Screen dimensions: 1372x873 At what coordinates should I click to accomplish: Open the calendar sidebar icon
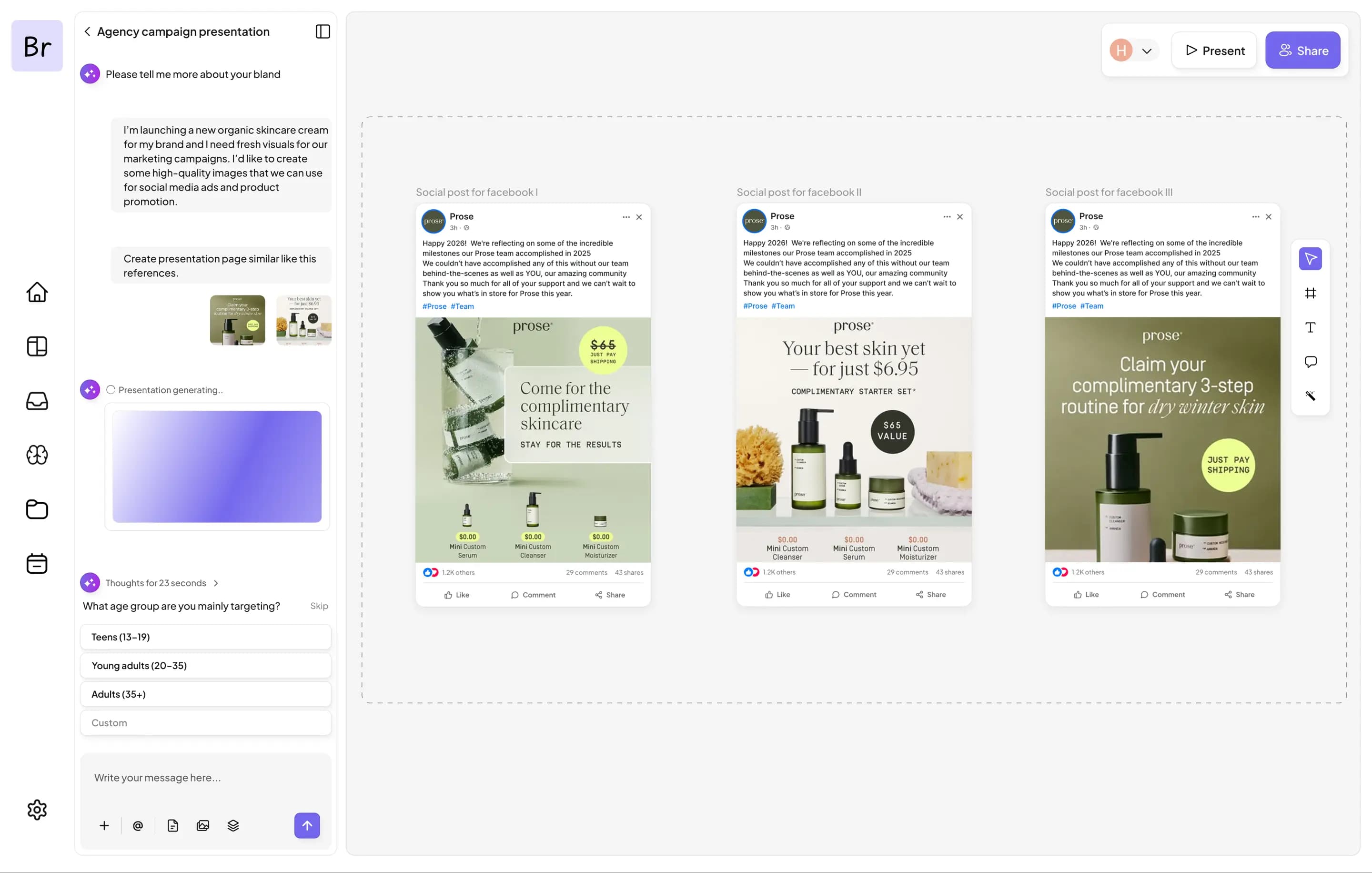point(37,563)
